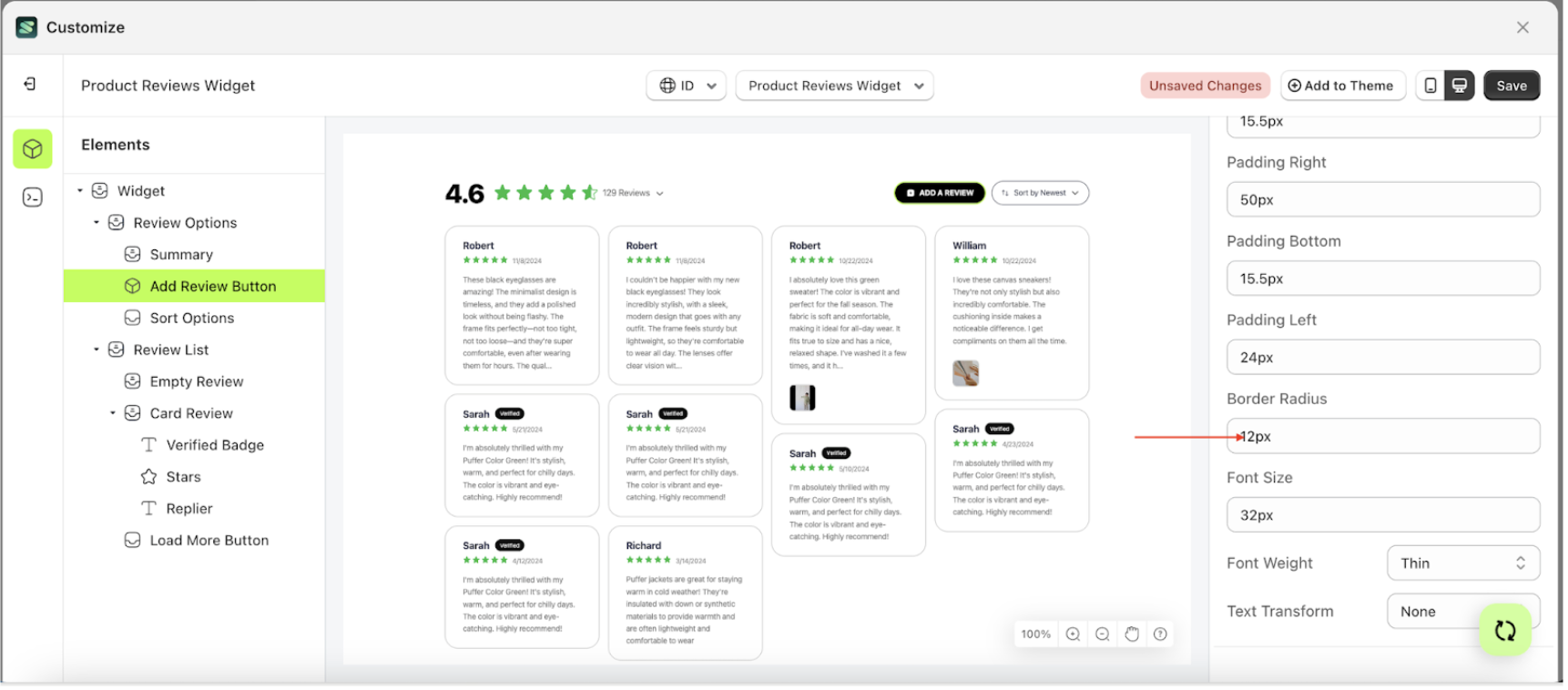Collapse the Card Review node
Viewport: 1568px width, 690px height.
tap(113, 412)
